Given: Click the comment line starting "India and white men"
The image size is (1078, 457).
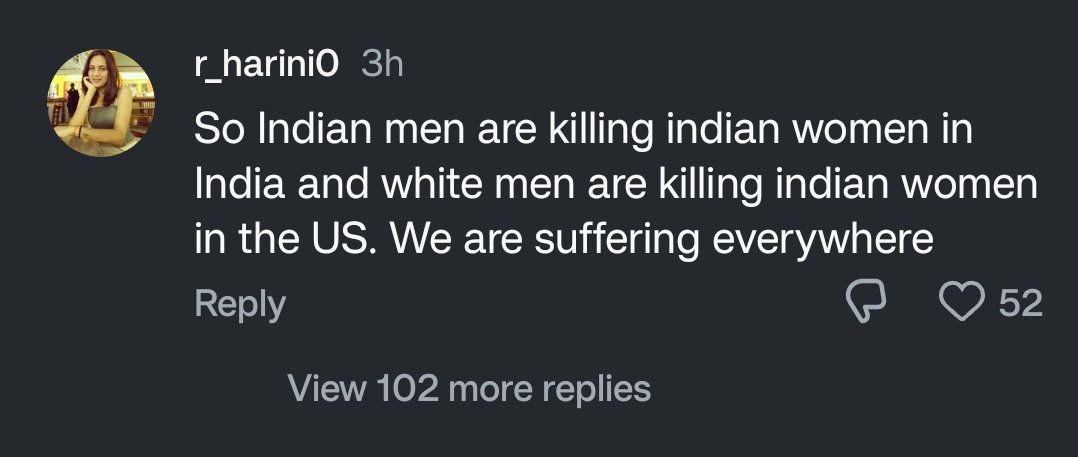Looking at the screenshot, I should [x=616, y=187].
